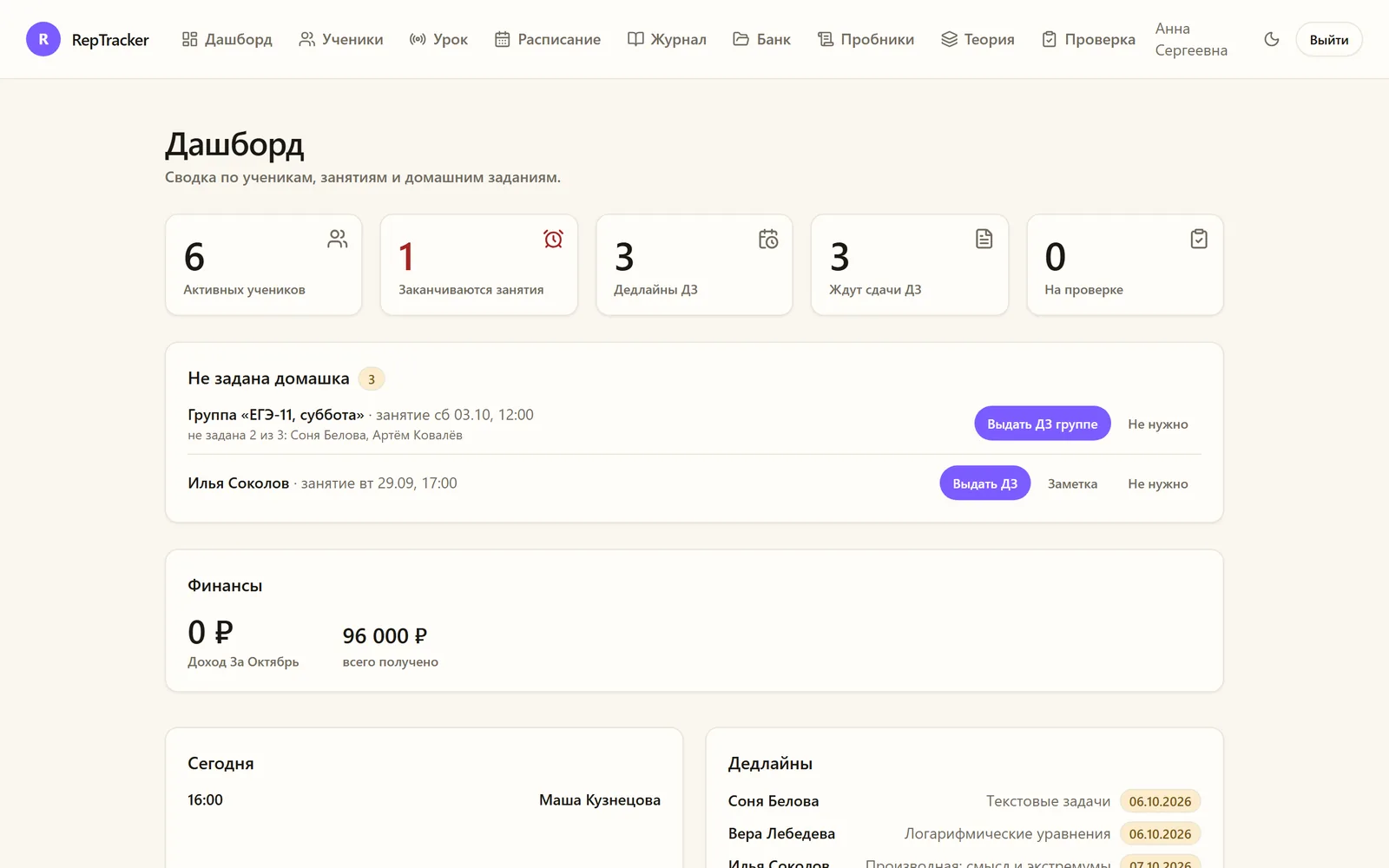Click the document icon on Ждут сдачи ДЗ

[984, 239]
